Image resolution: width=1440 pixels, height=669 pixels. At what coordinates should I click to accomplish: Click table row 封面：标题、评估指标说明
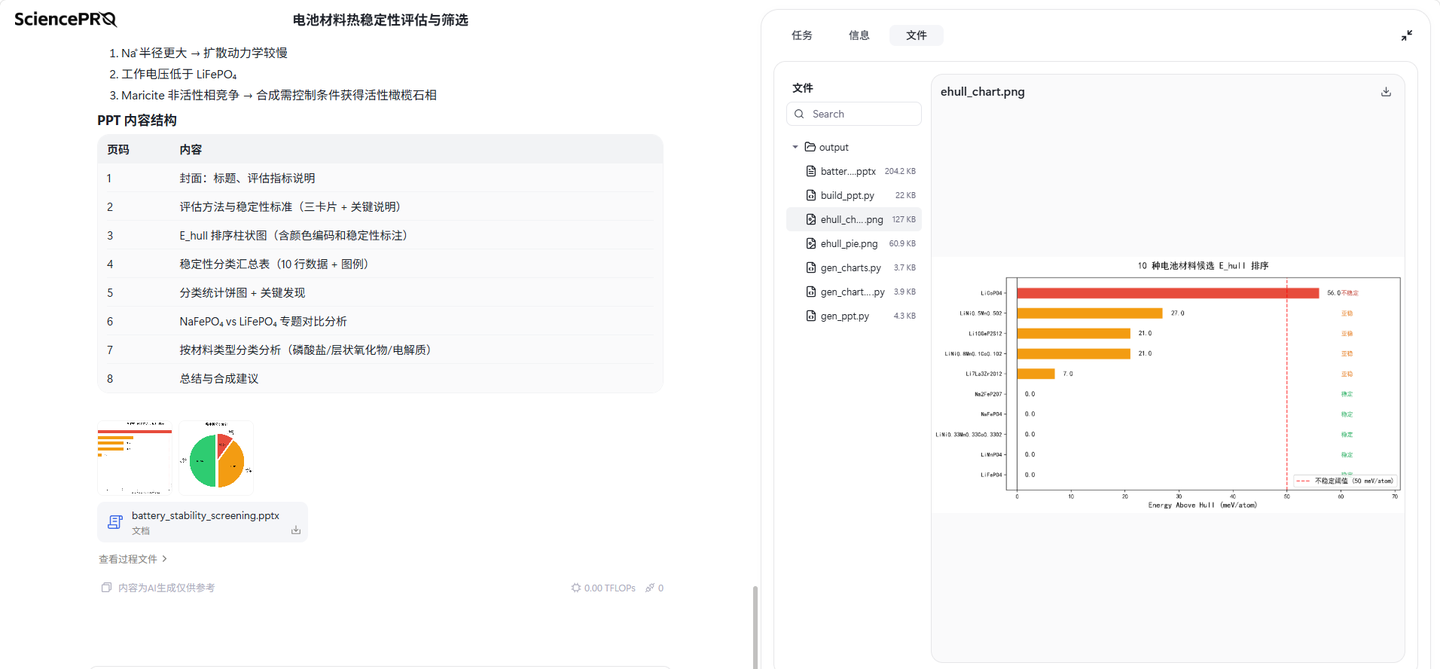[x=380, y=178]
